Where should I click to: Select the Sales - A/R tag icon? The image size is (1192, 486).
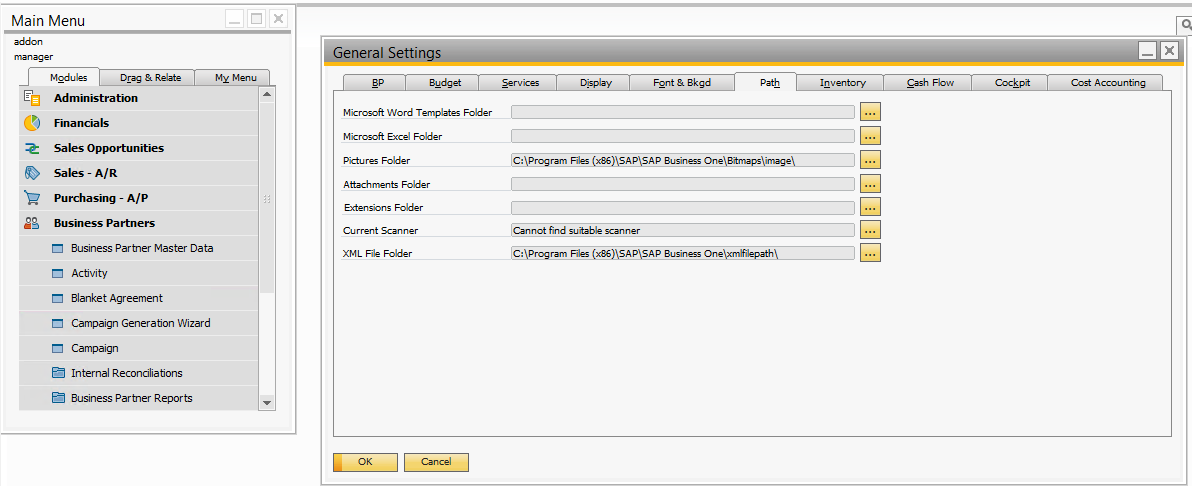point(32,173)
